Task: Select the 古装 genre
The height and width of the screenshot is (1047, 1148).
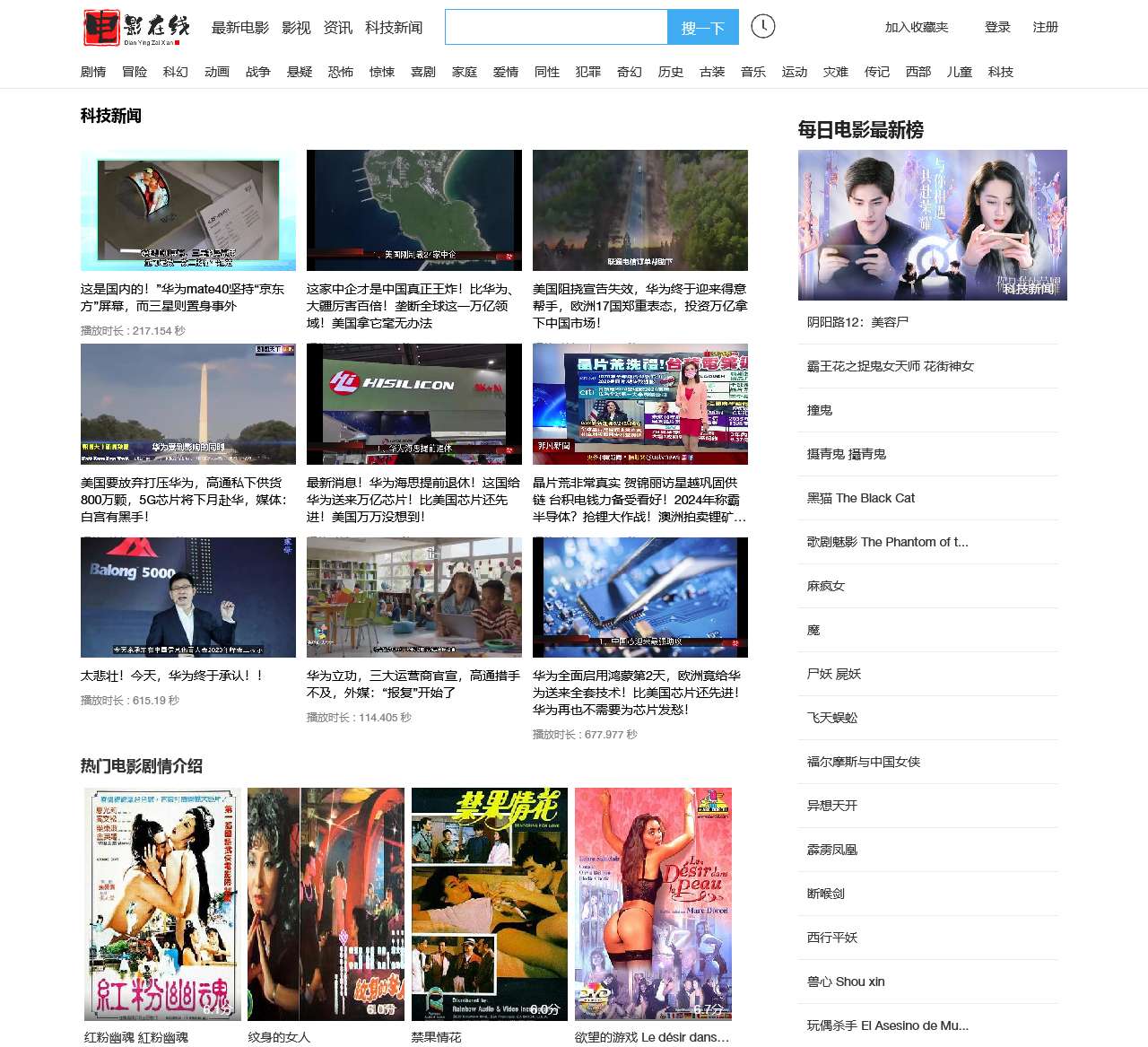Action: (x=712, y=72)
